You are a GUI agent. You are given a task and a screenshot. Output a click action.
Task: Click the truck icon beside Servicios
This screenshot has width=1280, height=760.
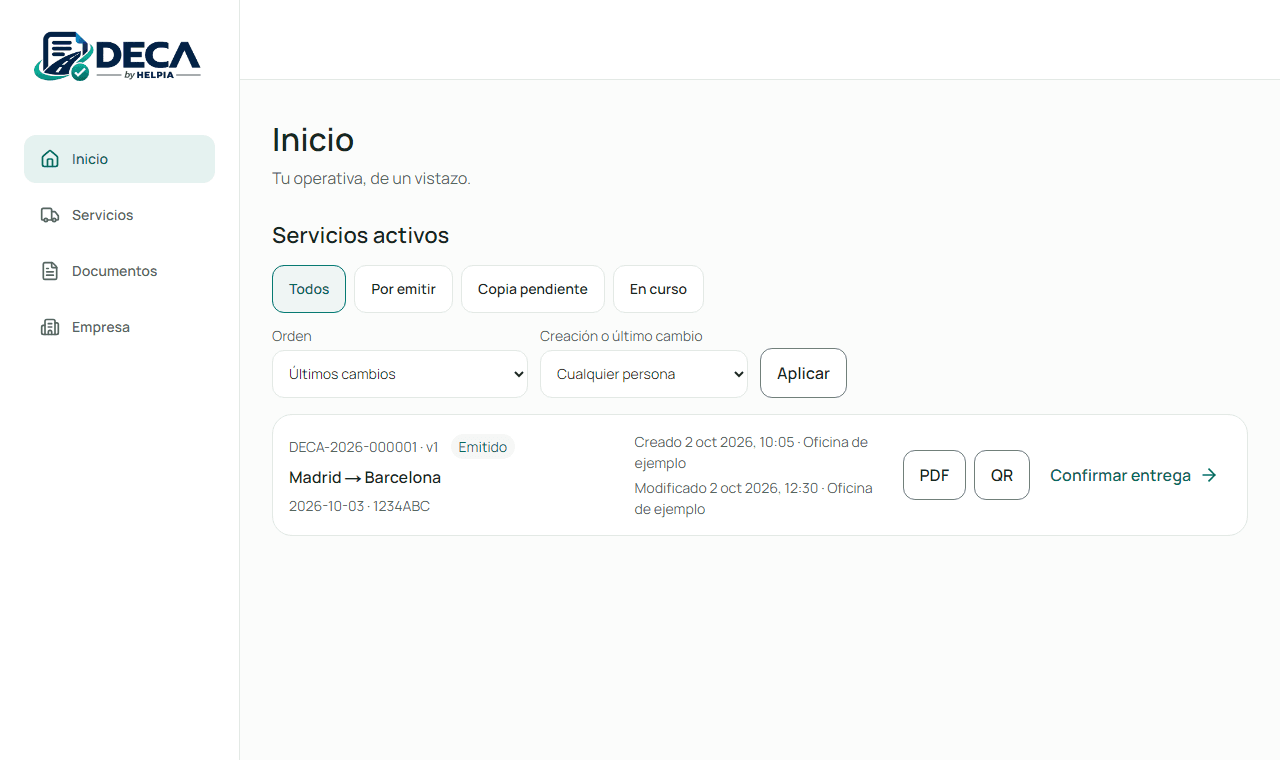pyautogui.click(x=50, y=215)
